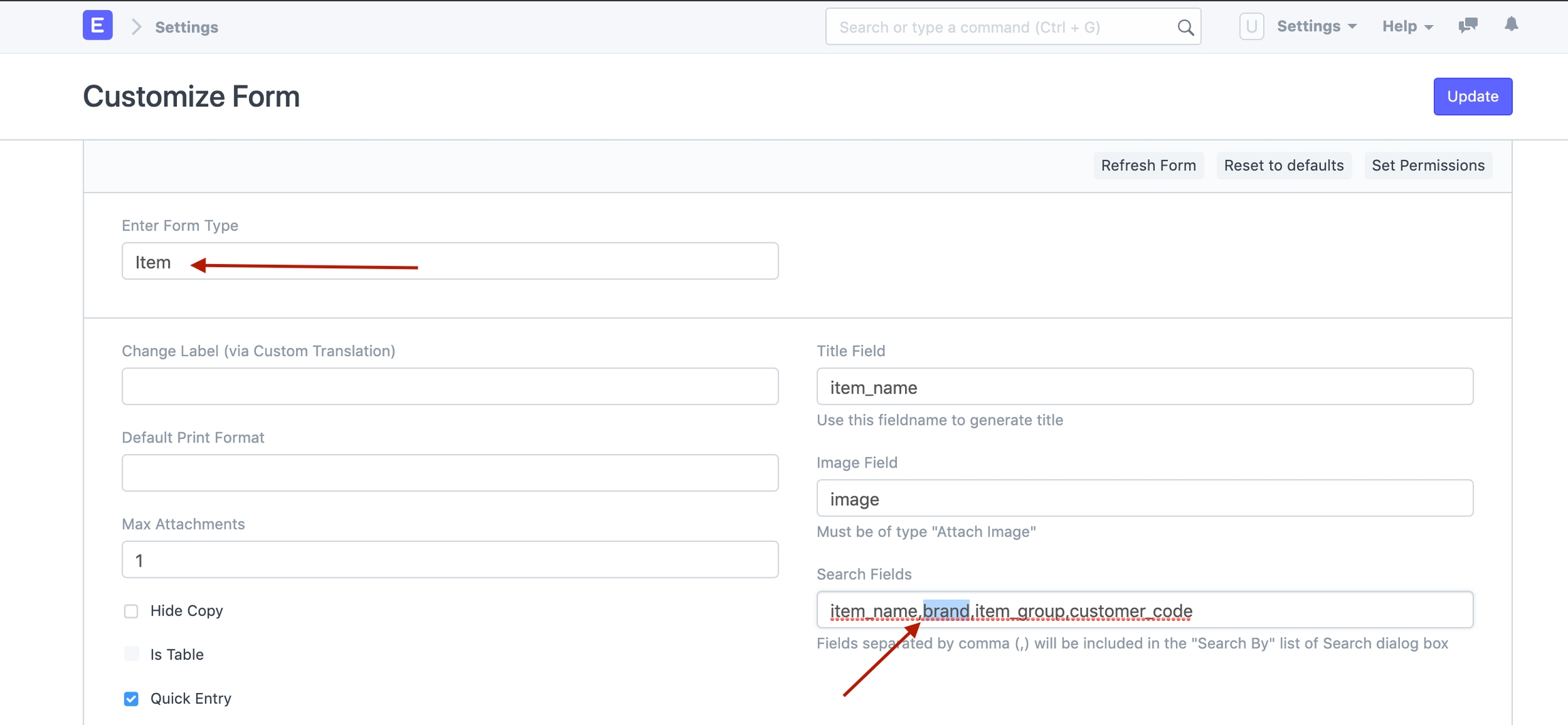
Task: Open the chat messages icon
Action: [1467, 26]
